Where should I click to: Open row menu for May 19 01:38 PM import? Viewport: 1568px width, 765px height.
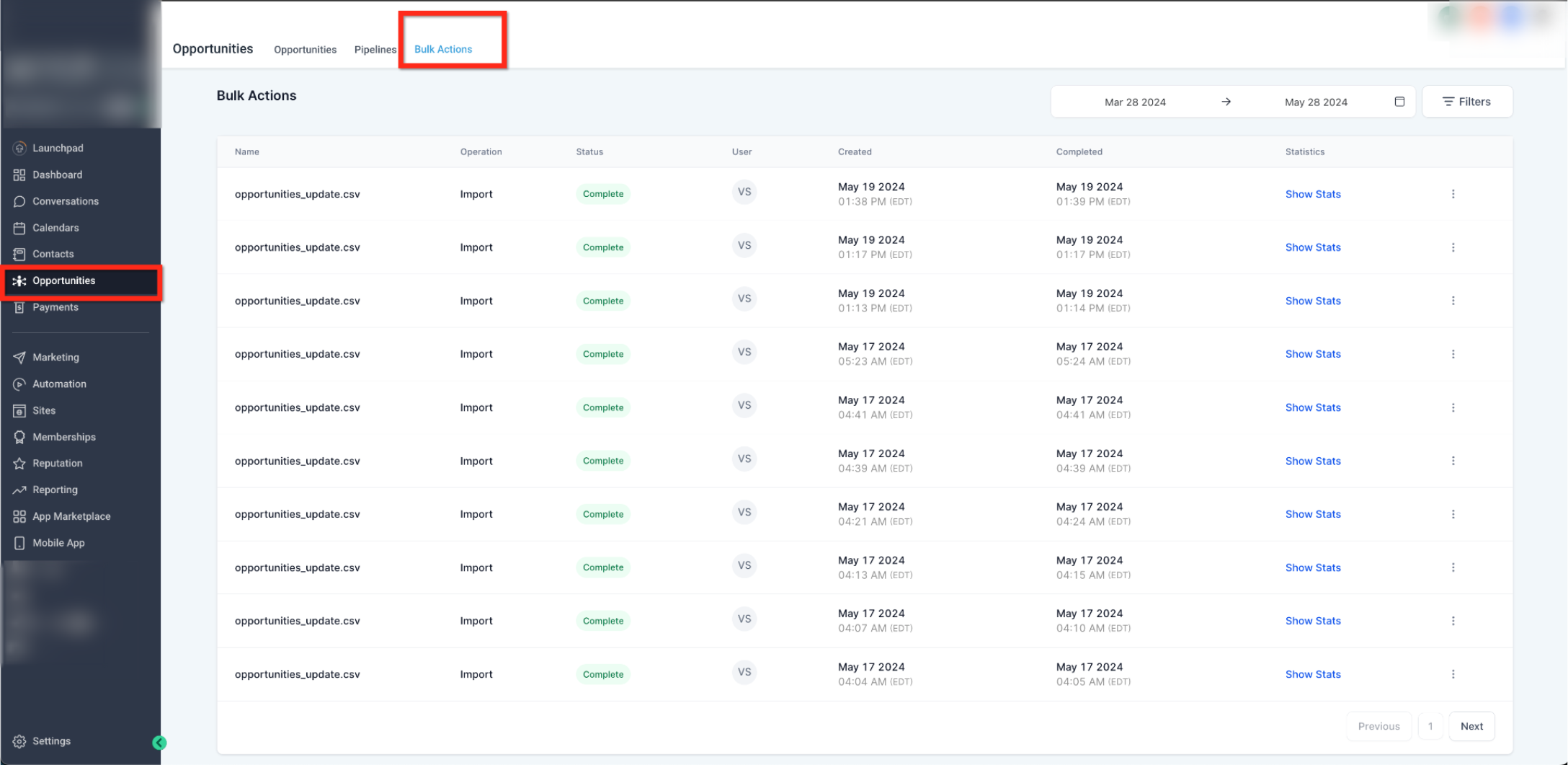coord(1453,194)
